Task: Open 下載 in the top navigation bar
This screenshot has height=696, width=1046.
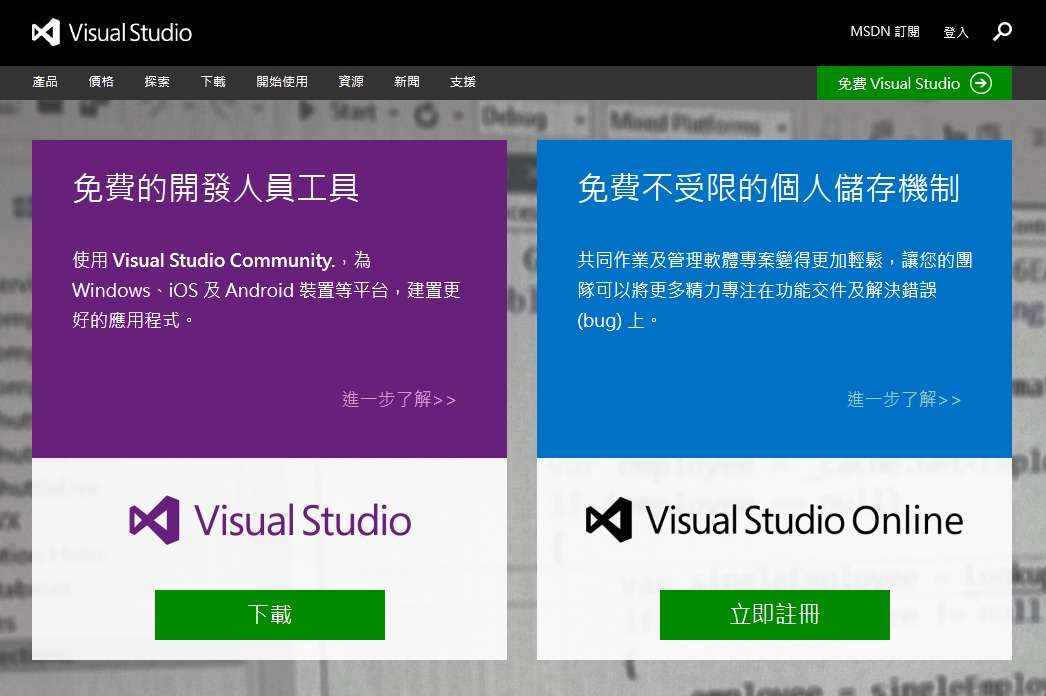Action: (213, 82)
